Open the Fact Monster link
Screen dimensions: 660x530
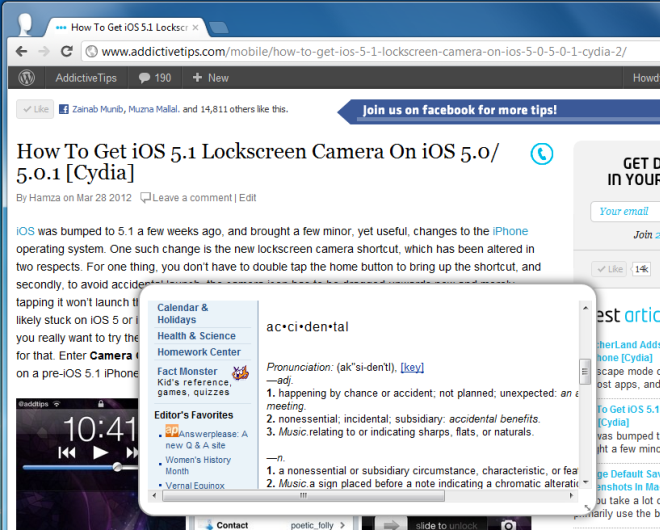click(x=187, y=371)
